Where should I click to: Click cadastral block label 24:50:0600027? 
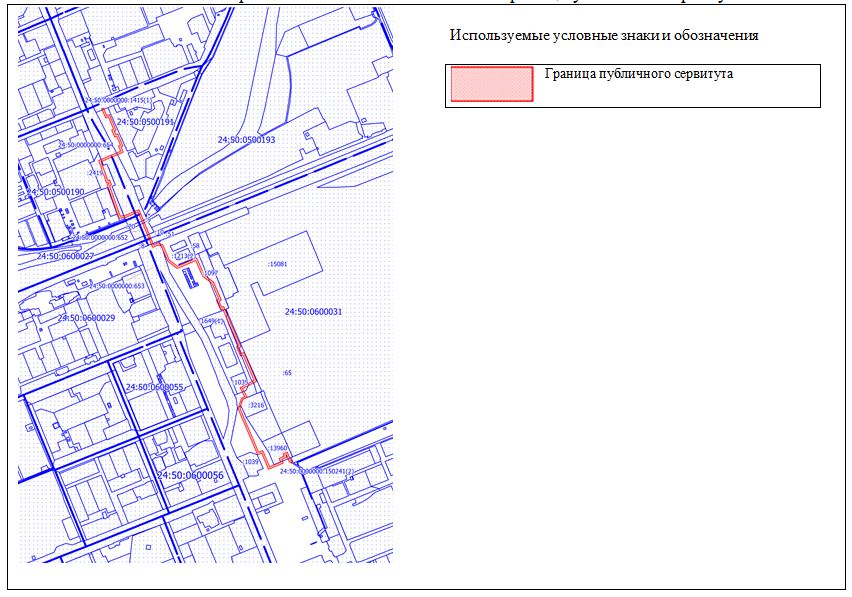[65, 257]
